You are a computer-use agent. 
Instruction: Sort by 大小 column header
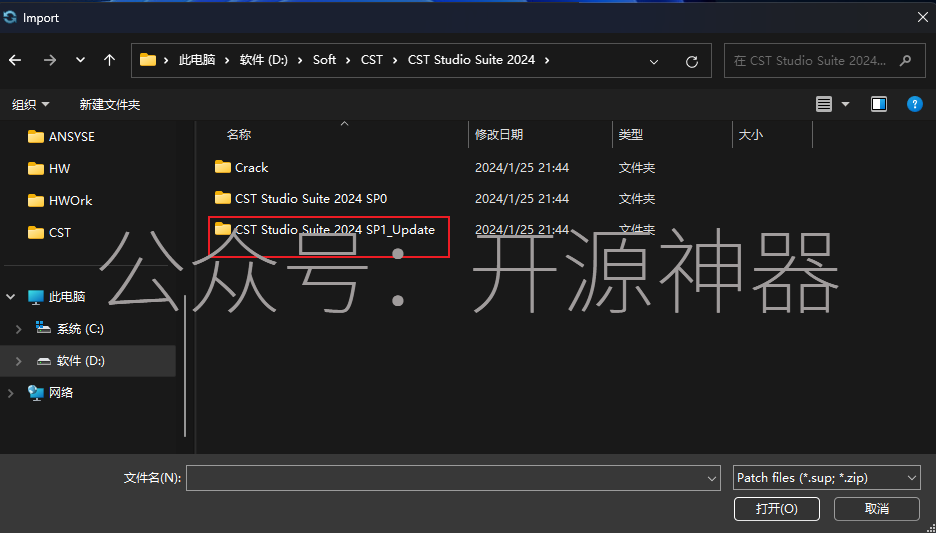point(750,135)
